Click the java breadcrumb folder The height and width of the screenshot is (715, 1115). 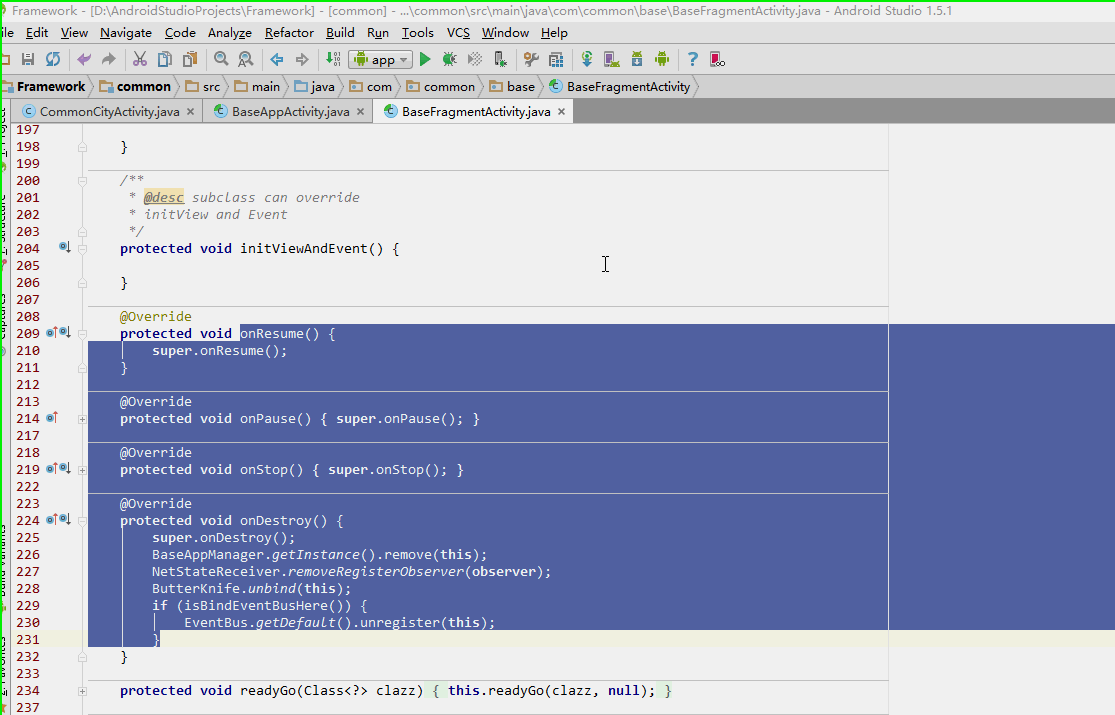[x=314, y=87]
